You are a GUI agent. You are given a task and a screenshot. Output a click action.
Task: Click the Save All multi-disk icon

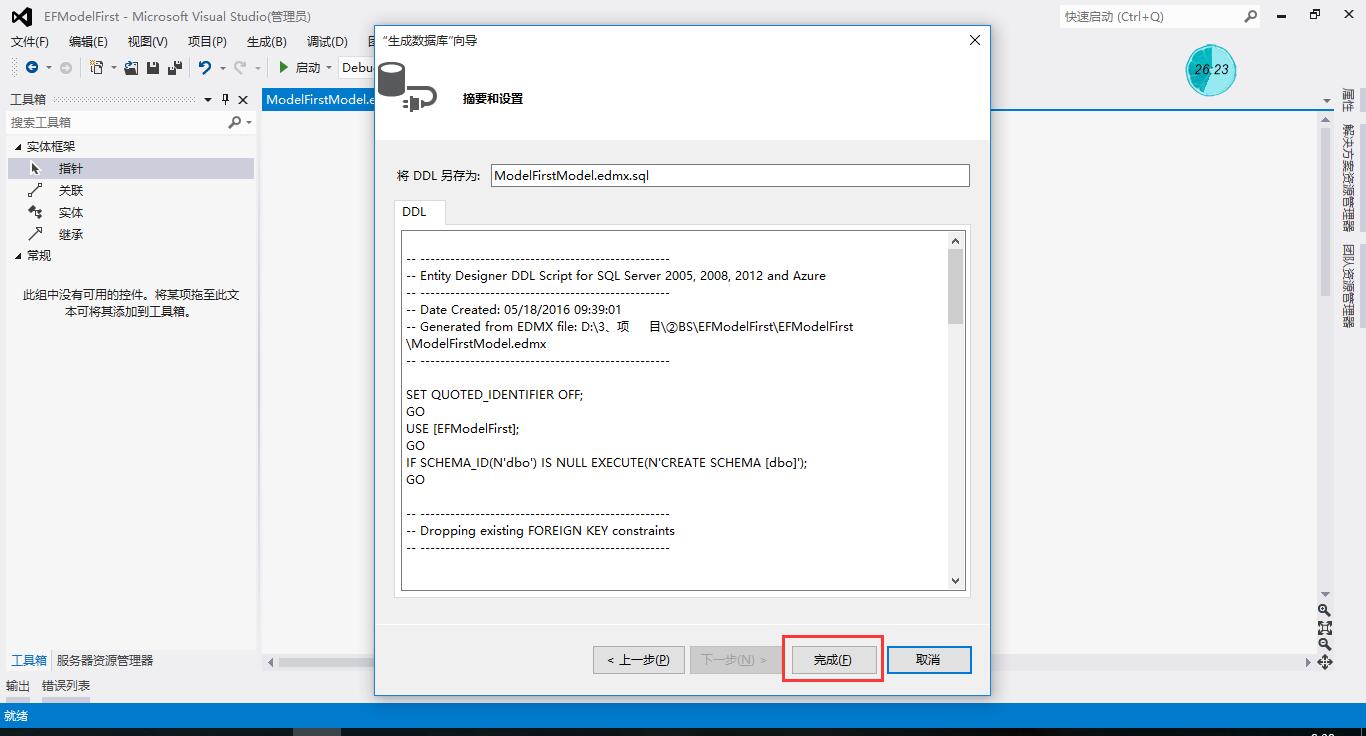coord(175,67)
